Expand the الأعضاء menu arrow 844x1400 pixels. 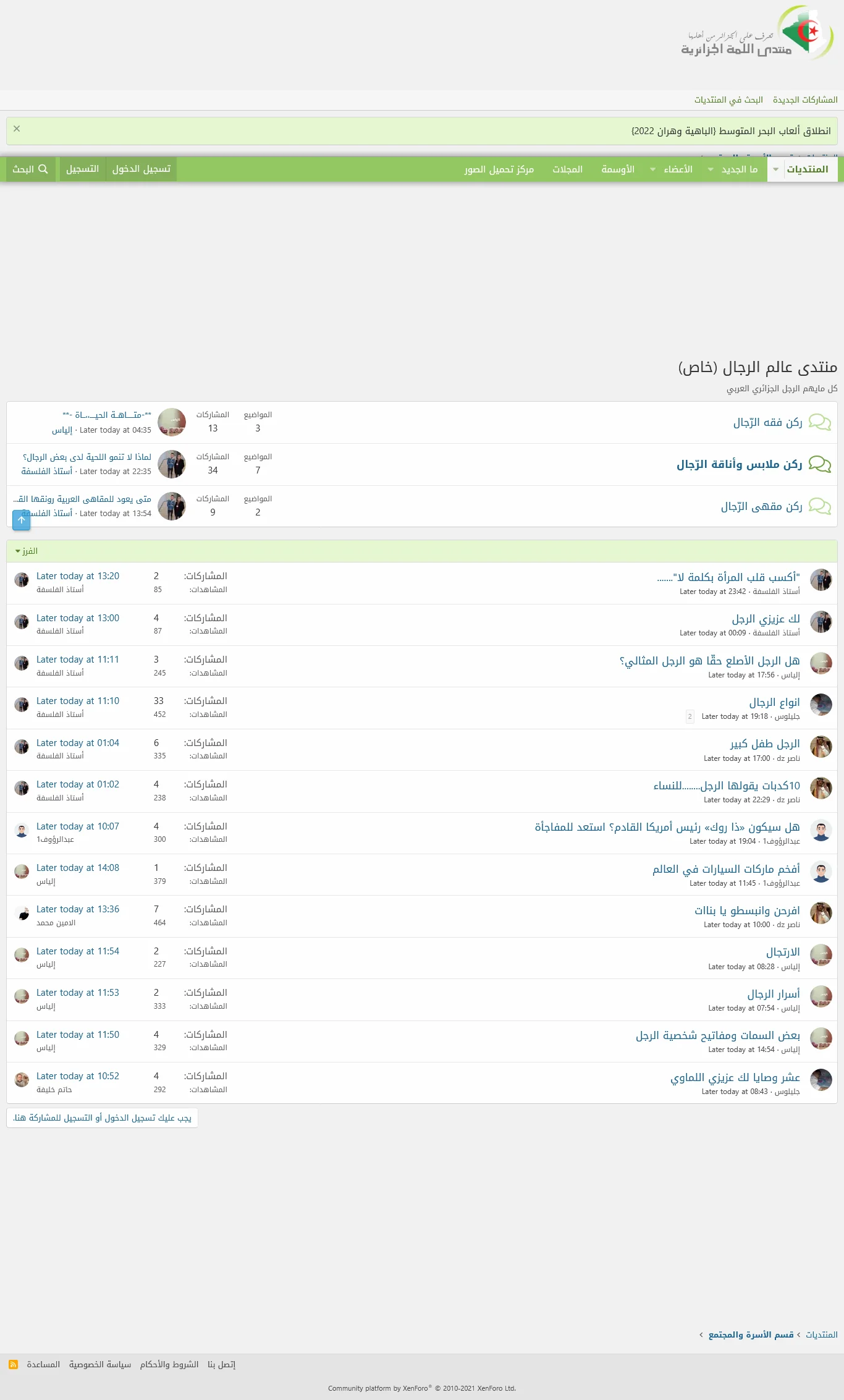click(652, 169)
